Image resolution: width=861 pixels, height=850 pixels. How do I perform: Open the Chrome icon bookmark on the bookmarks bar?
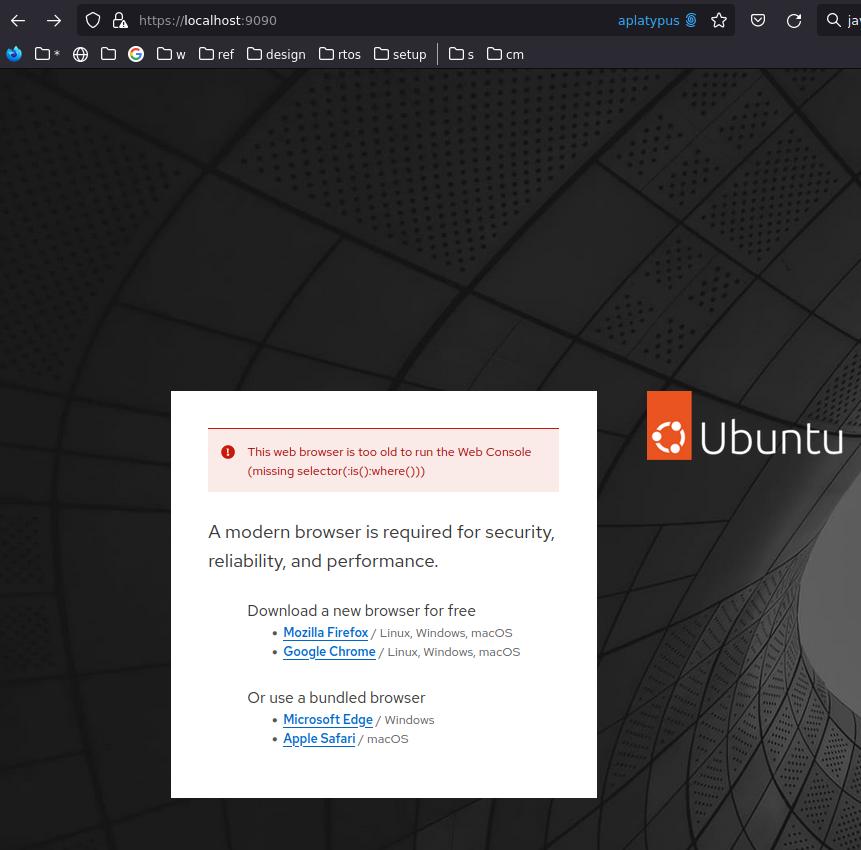(136, 54)
